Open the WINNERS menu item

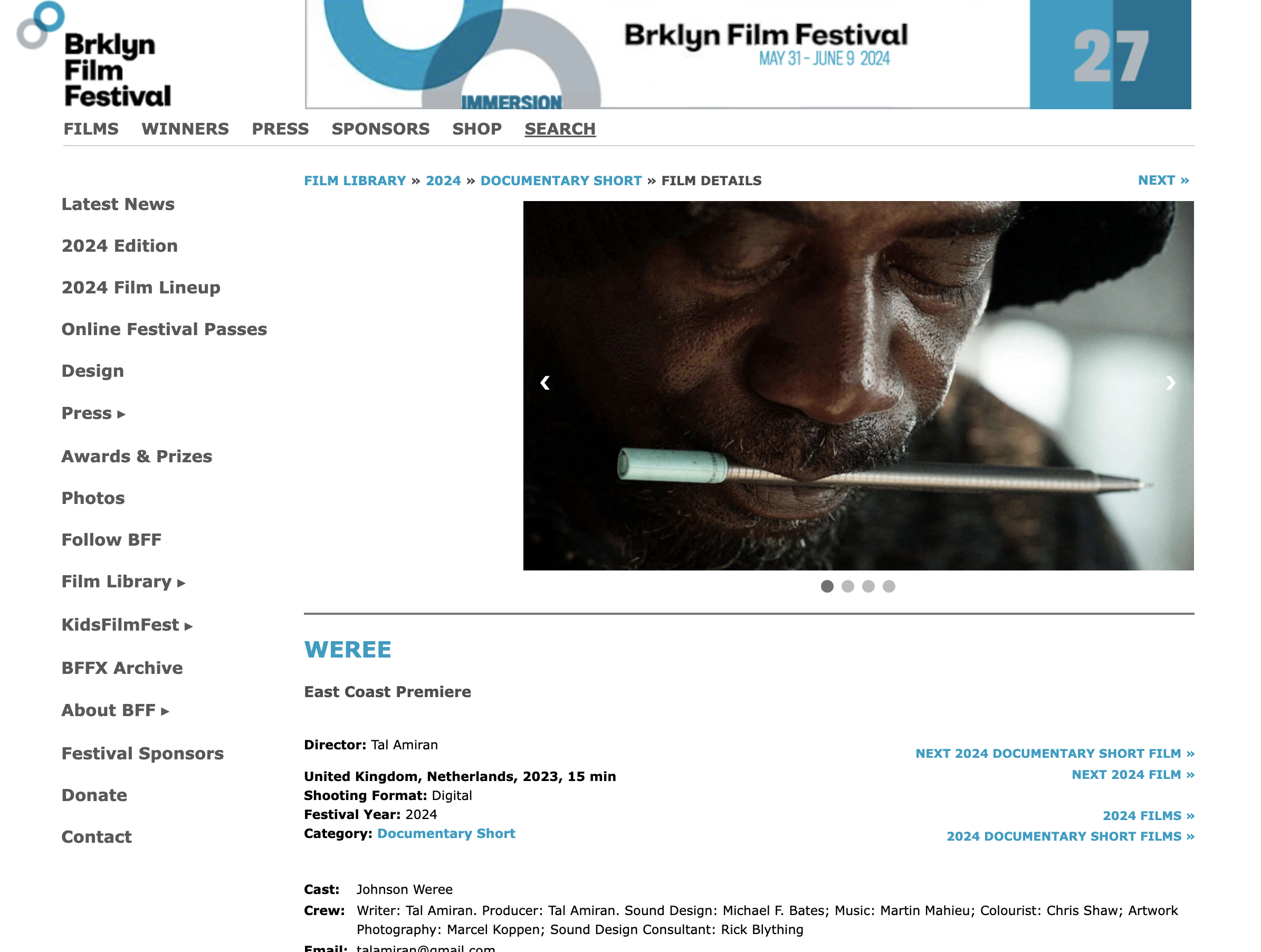(x=185, y=129)
